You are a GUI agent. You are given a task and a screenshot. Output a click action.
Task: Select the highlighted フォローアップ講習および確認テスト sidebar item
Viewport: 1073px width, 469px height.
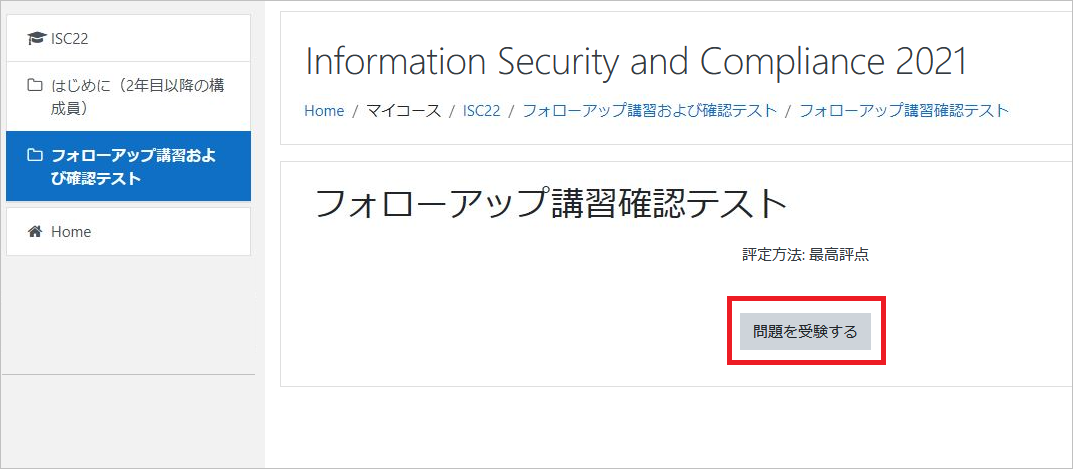pyautogui.click(x=128, y=166)
